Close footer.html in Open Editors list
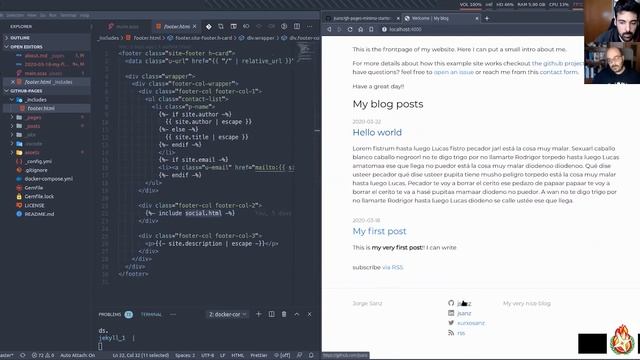 click(x=13, y=82)
